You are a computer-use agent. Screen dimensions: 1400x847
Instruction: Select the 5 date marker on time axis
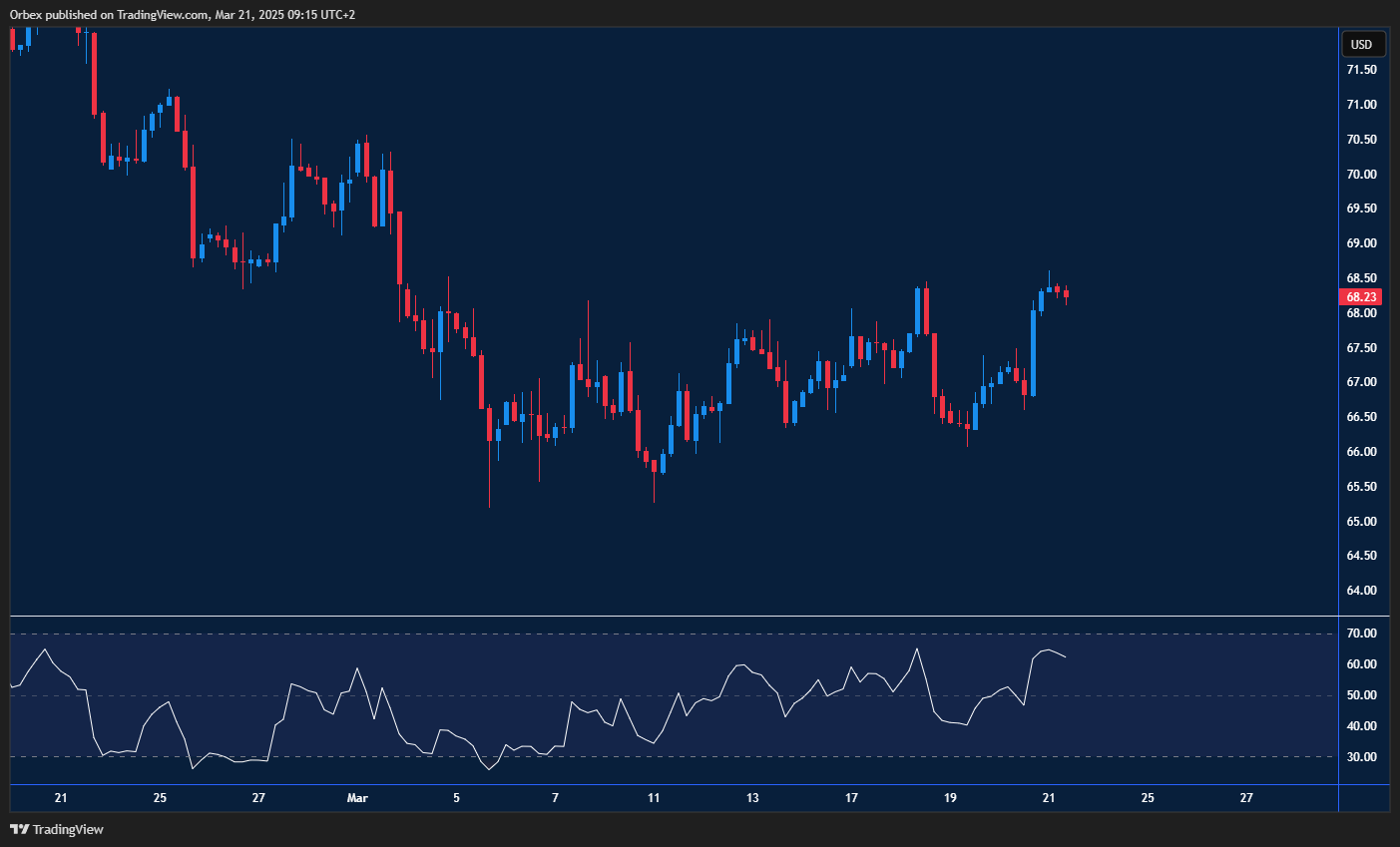456,798
